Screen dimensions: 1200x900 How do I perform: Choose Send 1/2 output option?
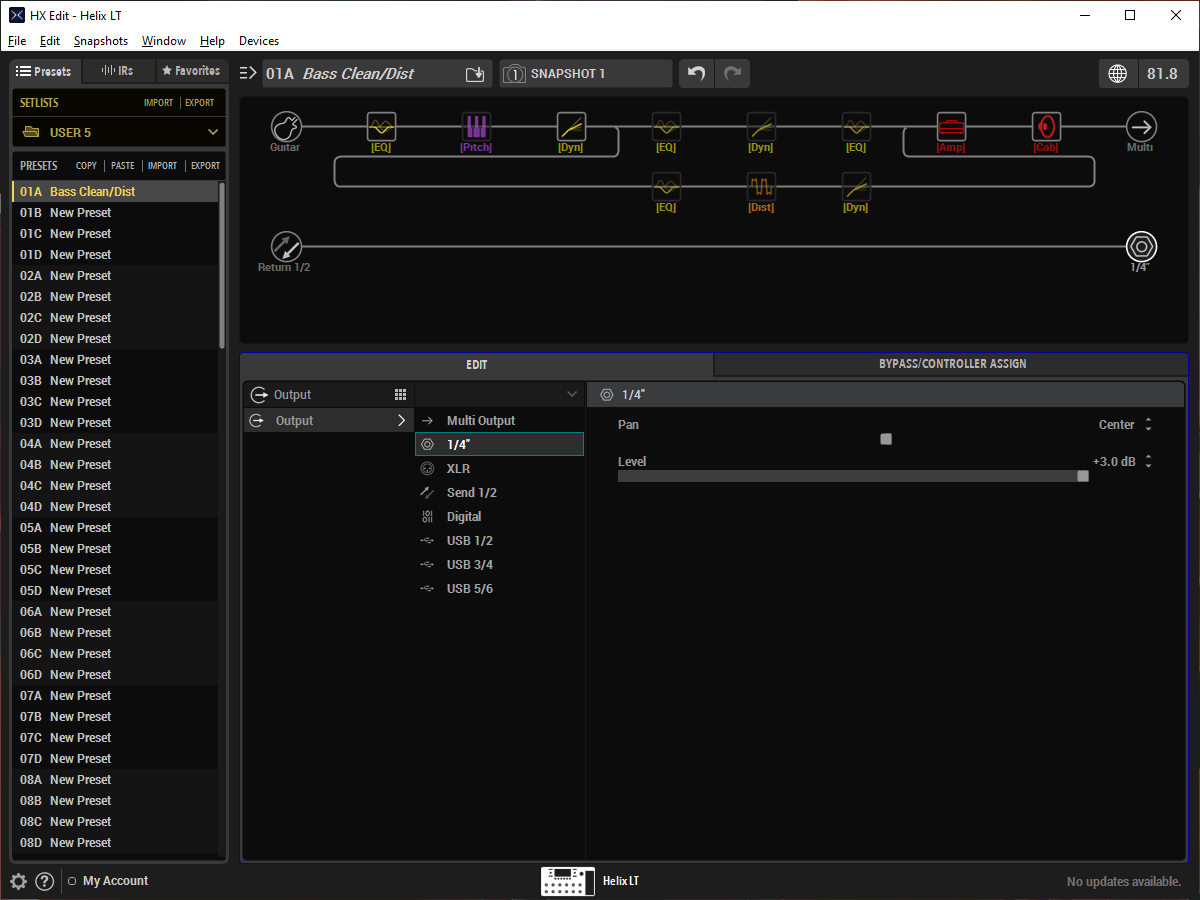499,493
